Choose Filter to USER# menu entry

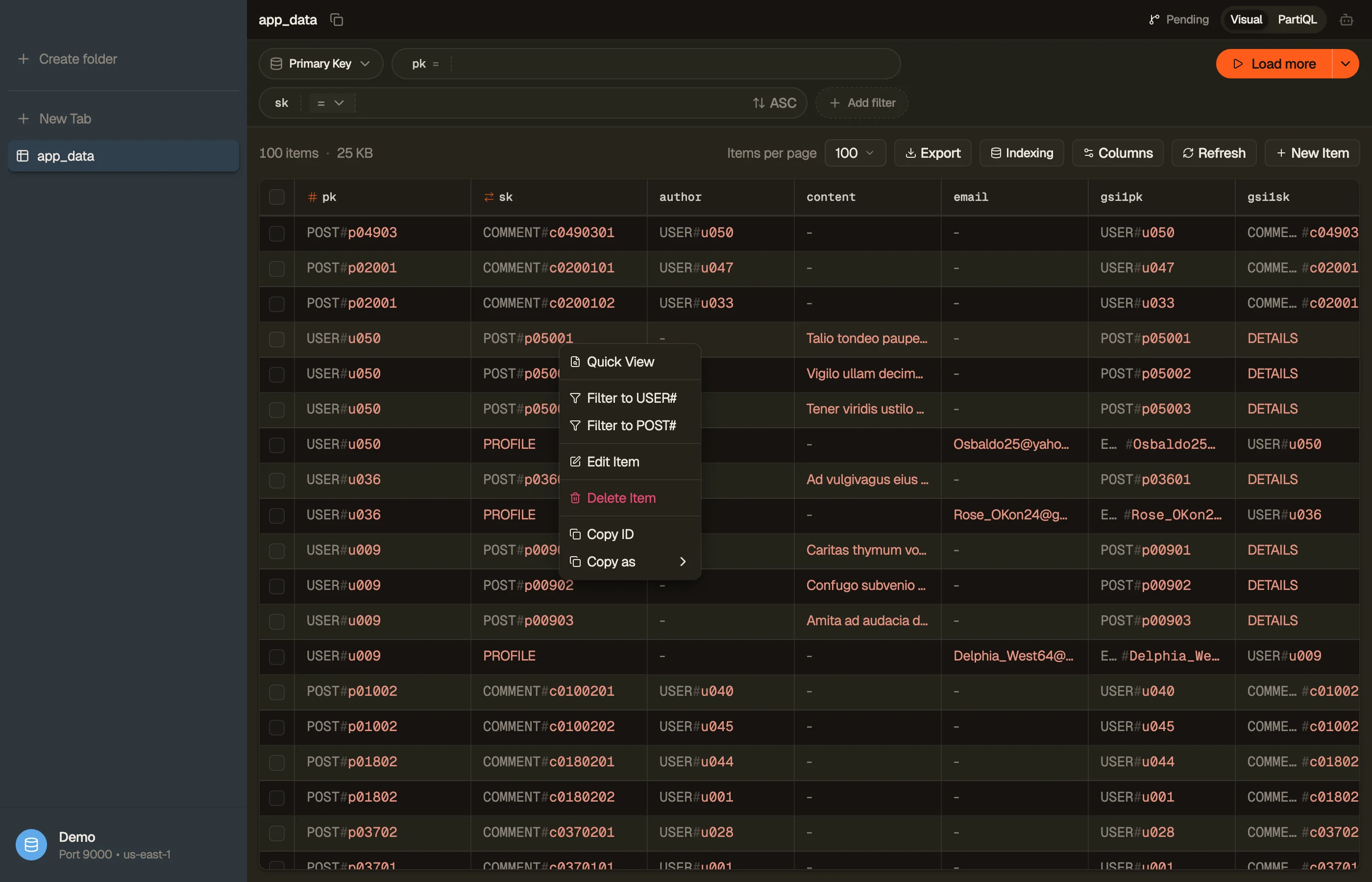point(629,398)
